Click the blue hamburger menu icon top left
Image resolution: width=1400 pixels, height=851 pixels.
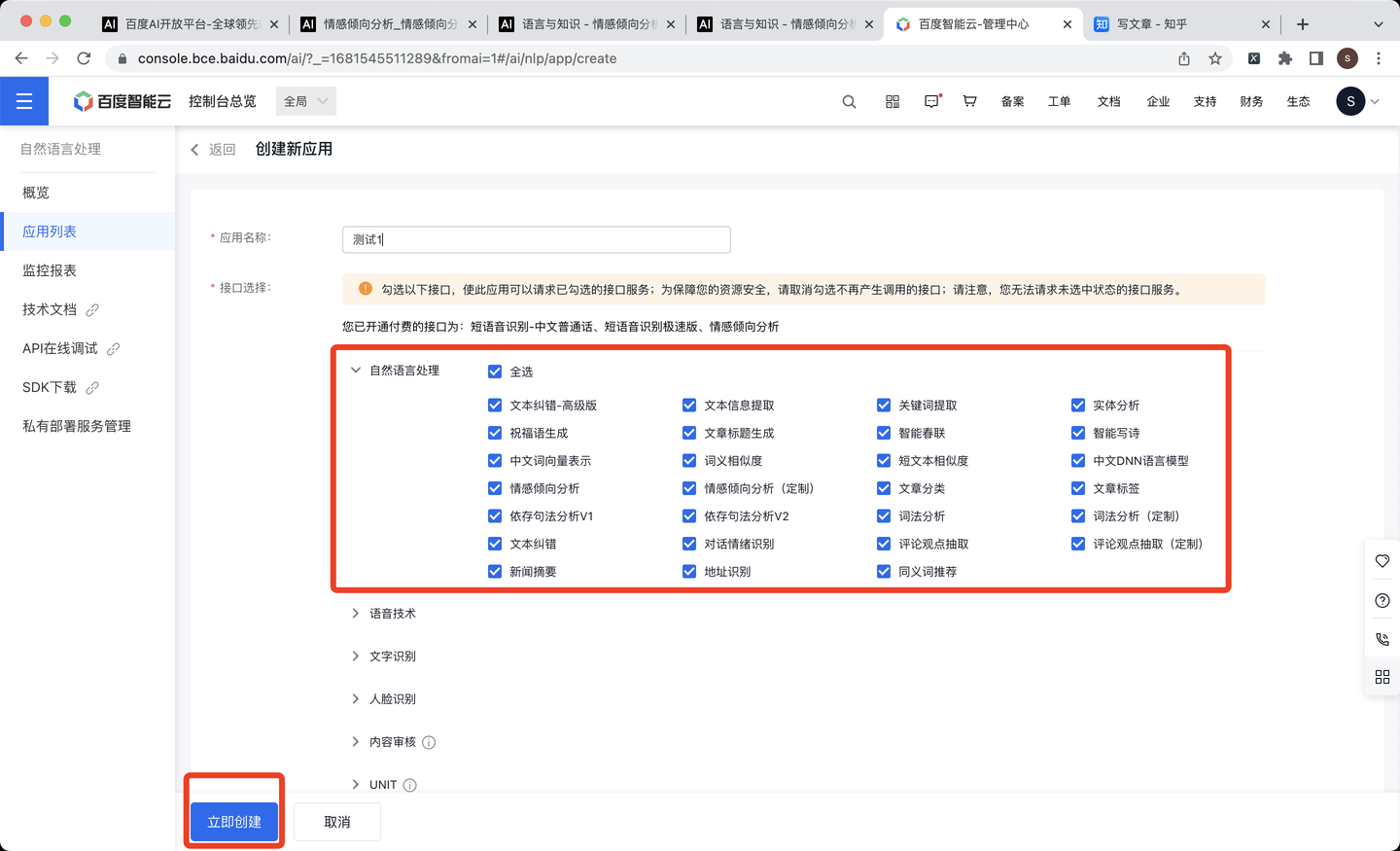(24, 100)
